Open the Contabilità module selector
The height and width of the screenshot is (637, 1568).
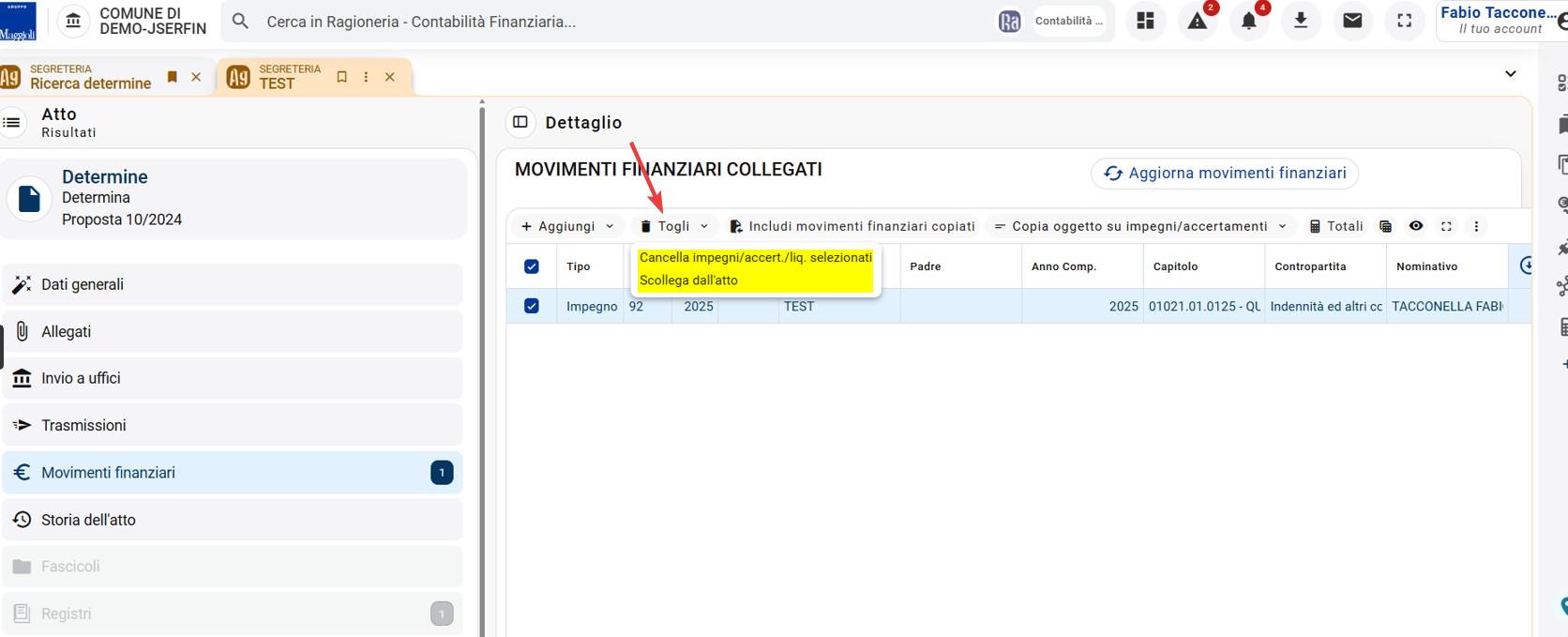pos(1069,22)
